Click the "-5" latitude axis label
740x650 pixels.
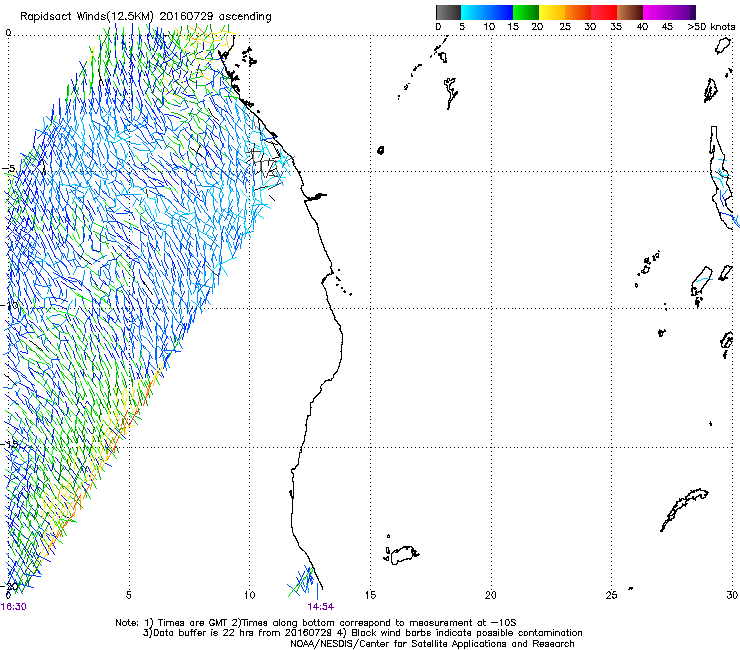pos(9,169)
